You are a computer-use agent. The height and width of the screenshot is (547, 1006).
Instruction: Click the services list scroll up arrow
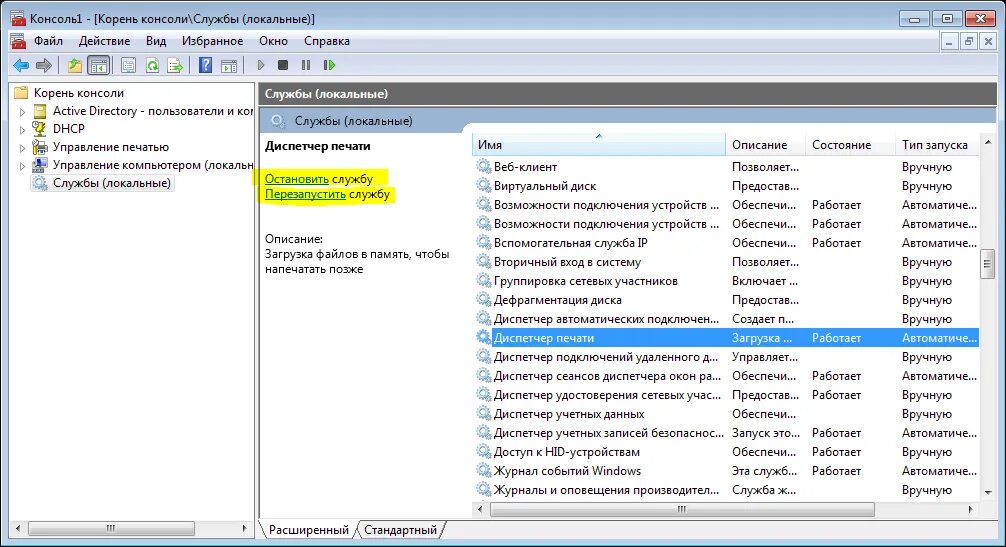coord(987,142)
